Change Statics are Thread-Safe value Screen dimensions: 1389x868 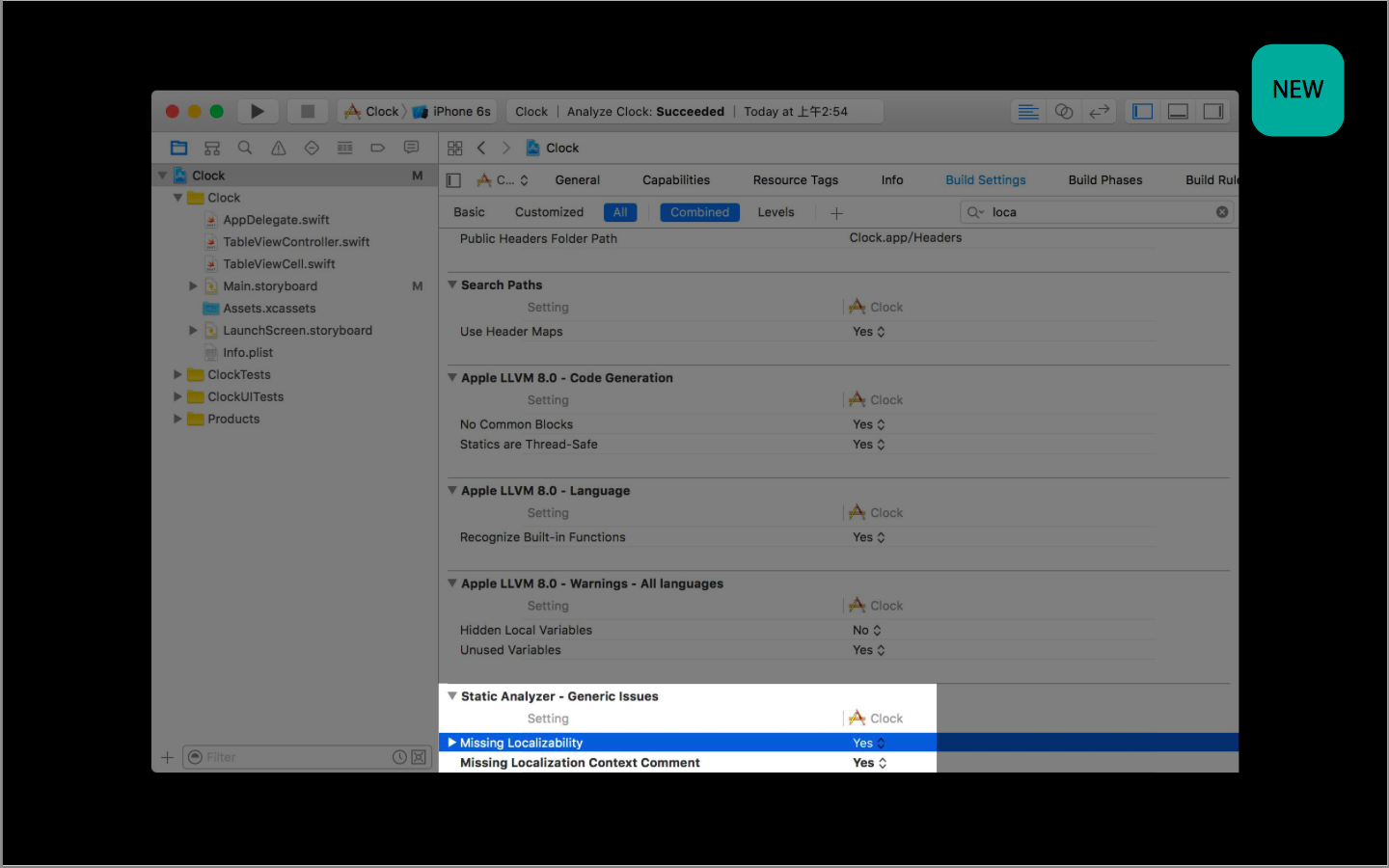(869, 445)
